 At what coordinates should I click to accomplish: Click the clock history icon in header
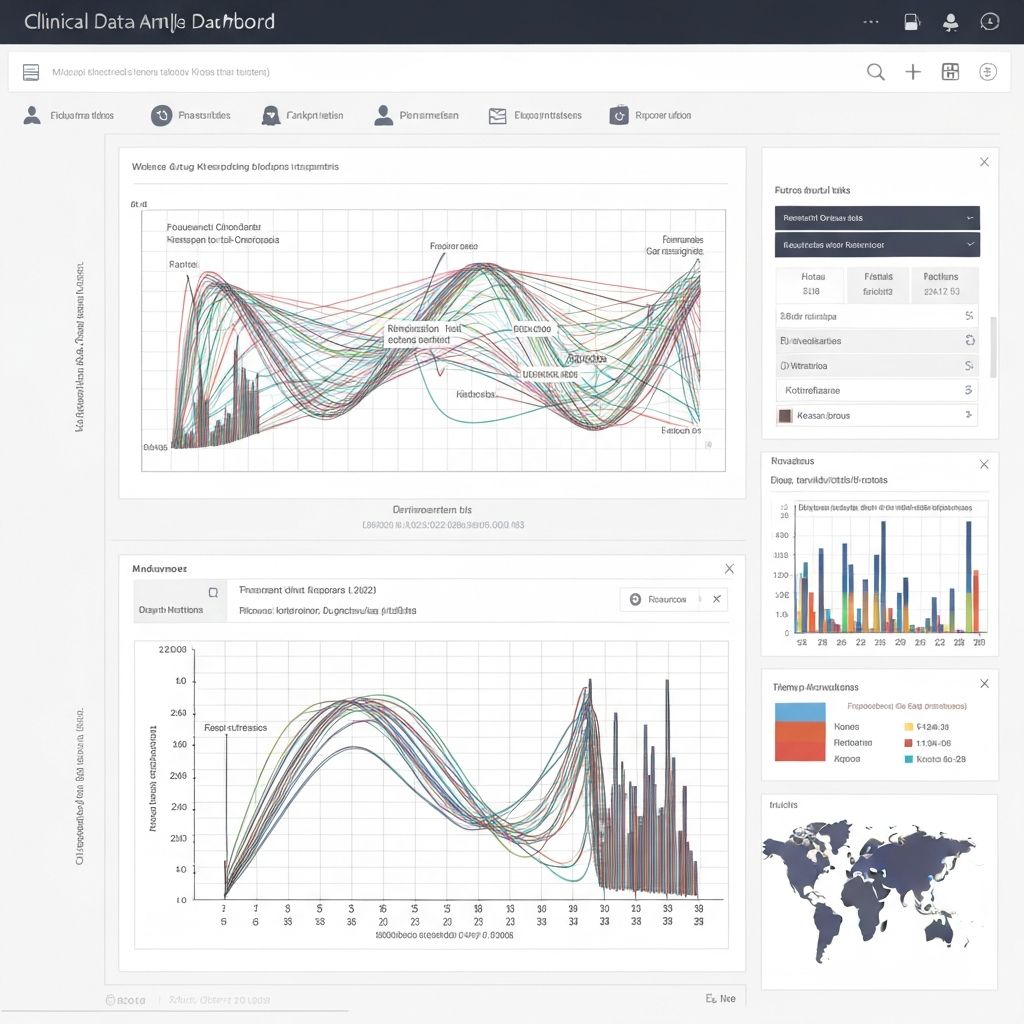coord(989,22)
